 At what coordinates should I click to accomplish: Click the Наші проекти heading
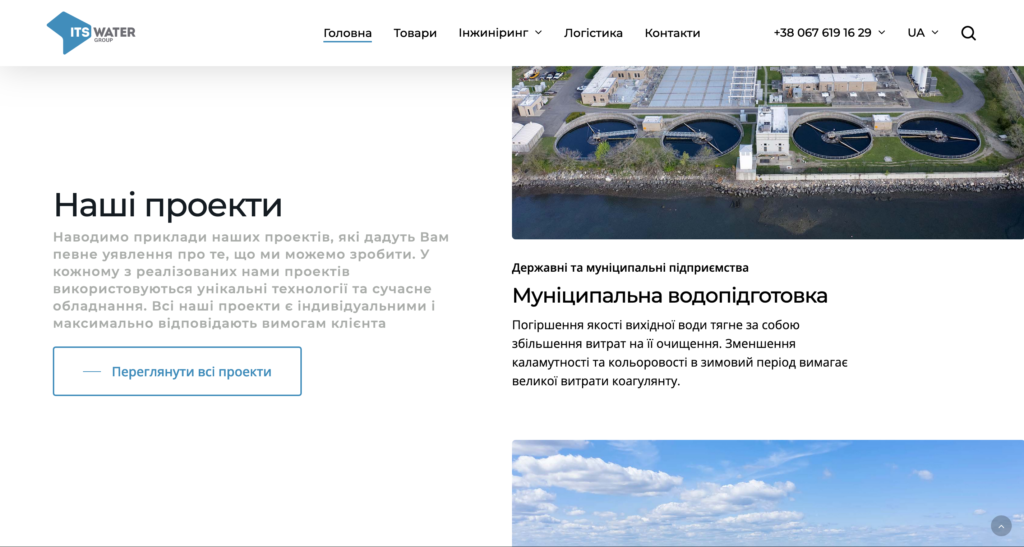click(x=168, y=205)
